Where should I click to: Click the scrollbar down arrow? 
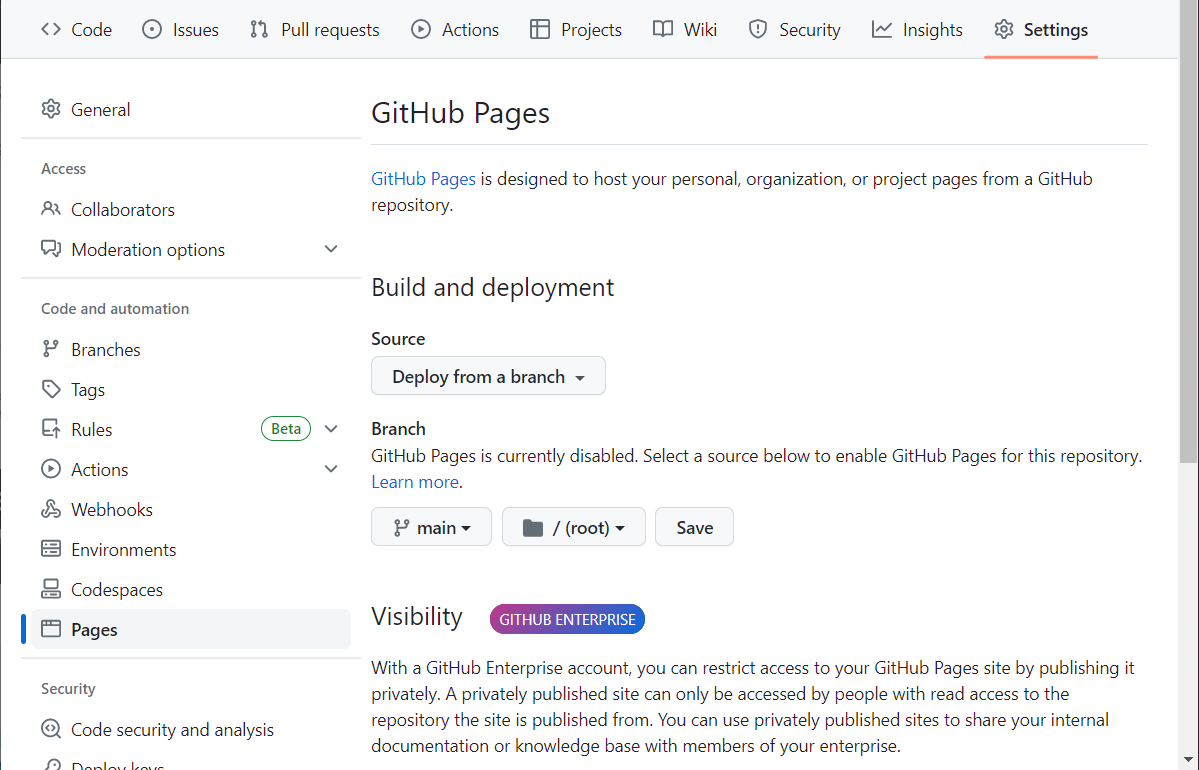(x=1188, y=759)
